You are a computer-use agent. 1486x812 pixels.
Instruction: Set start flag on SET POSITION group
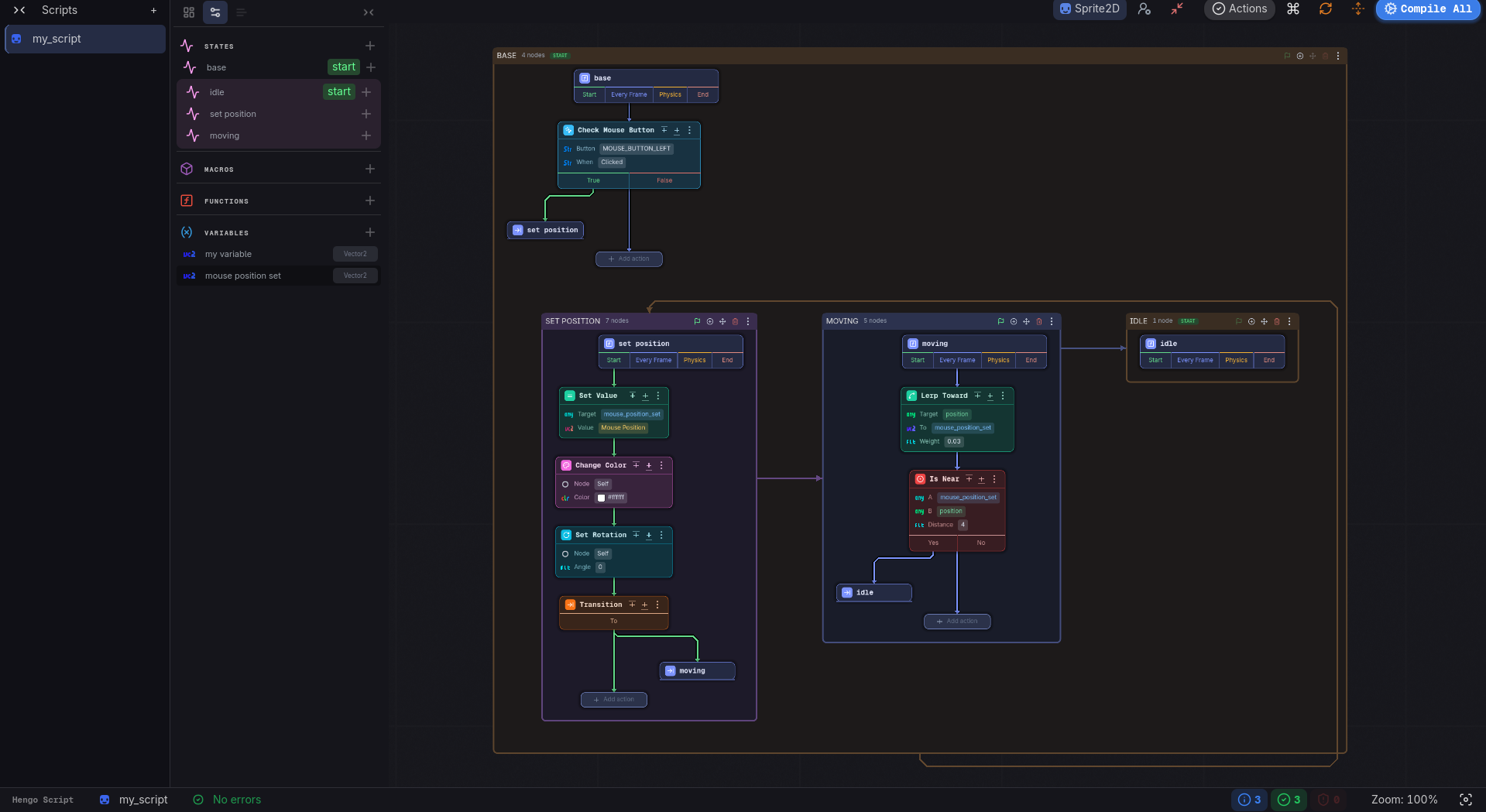pyautogui.click(x=697, y=321)
